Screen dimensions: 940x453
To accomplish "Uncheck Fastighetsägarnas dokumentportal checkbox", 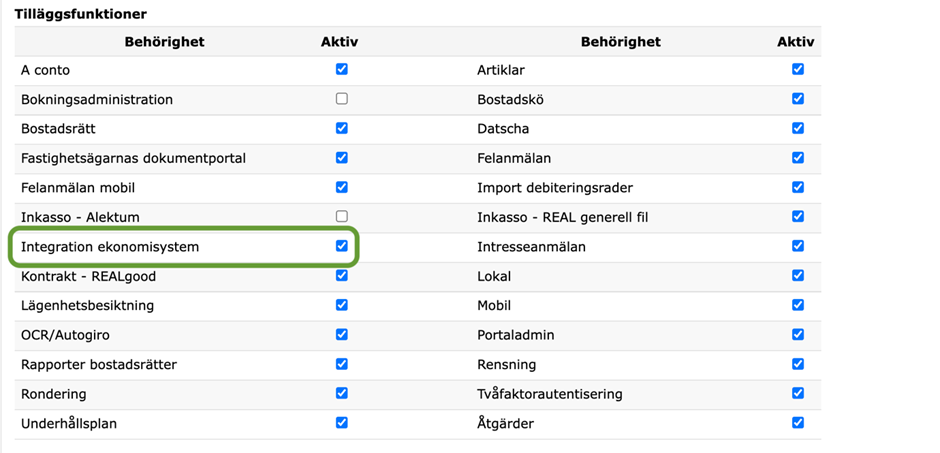I will pyautogui.click(x=342, y=158).
